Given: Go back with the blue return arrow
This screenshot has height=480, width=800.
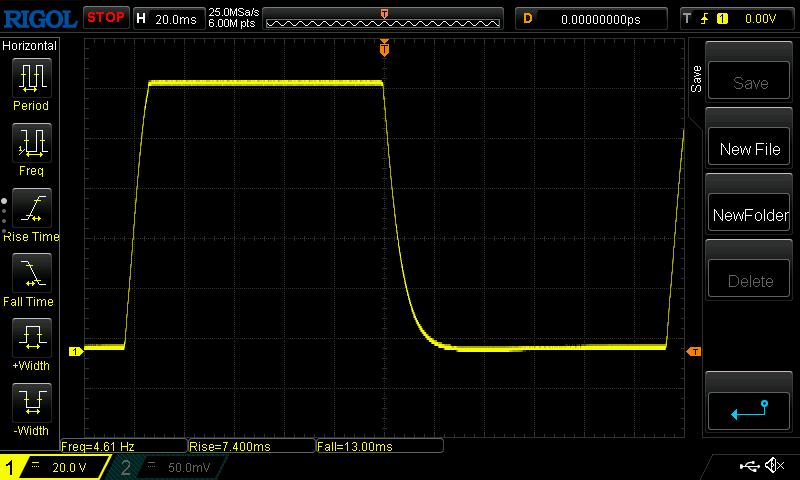Looking at the screenshot, I should pyautogui.click(x=749, y=411).
